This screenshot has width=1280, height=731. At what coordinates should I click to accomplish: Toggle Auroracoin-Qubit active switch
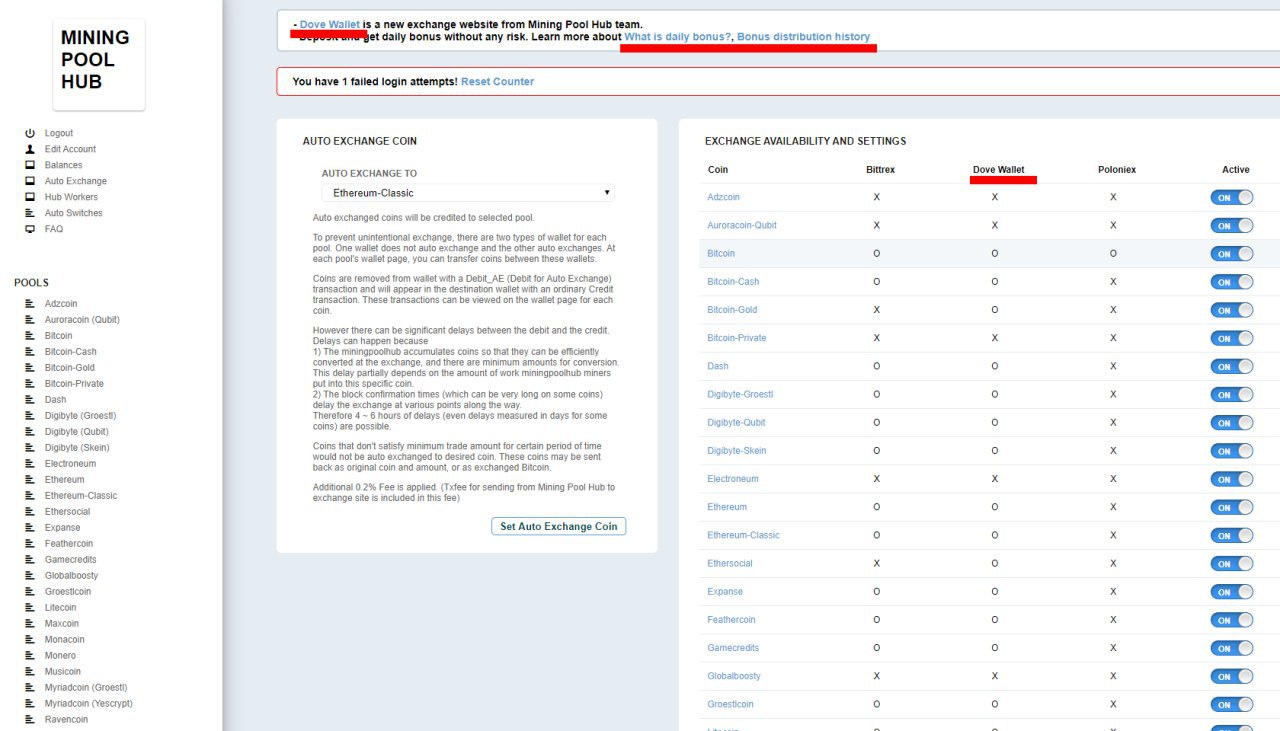(x=1232, y=226)
